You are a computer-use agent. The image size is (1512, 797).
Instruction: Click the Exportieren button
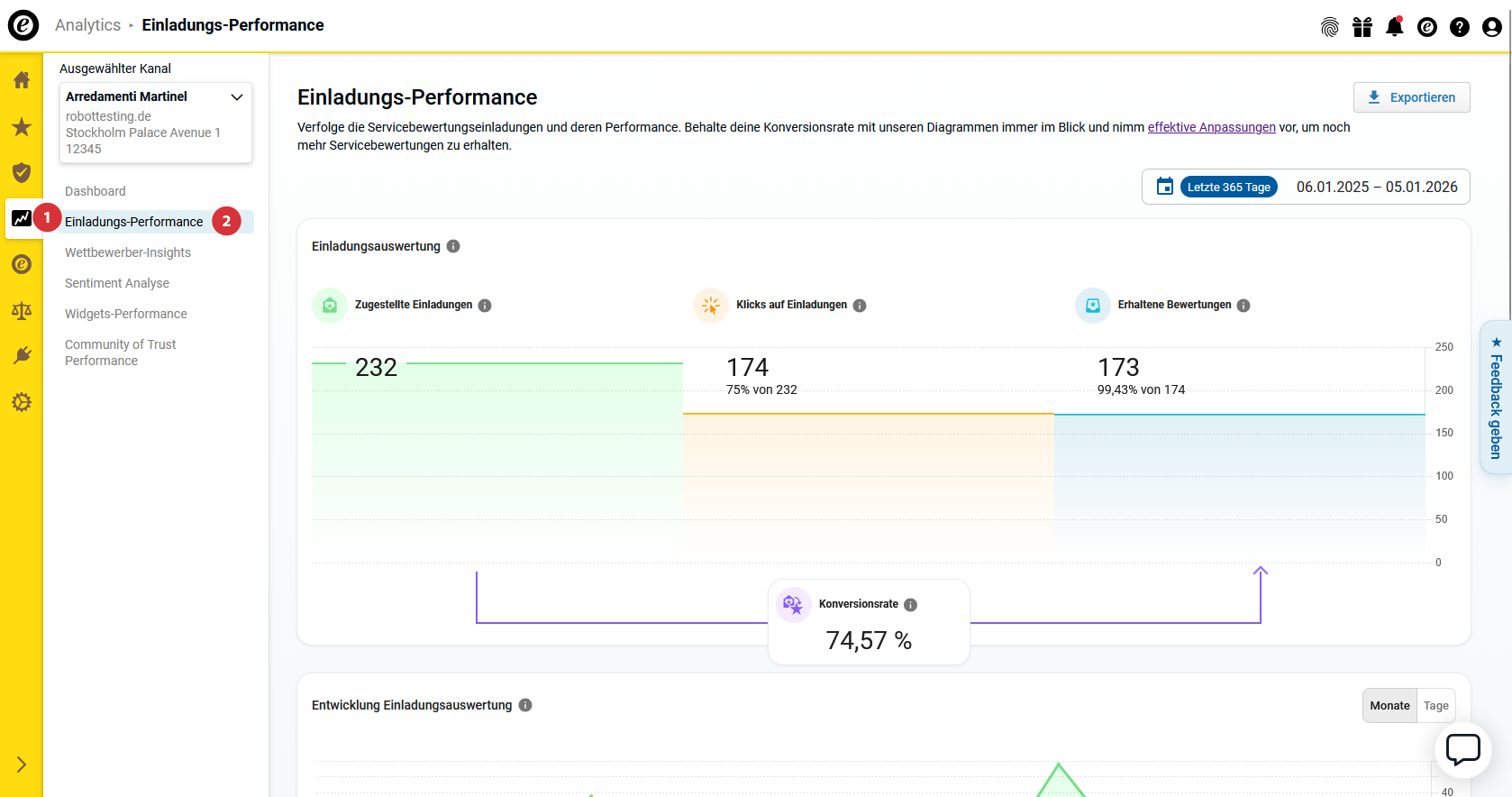pyautogui.click(x=1411, y=97)
